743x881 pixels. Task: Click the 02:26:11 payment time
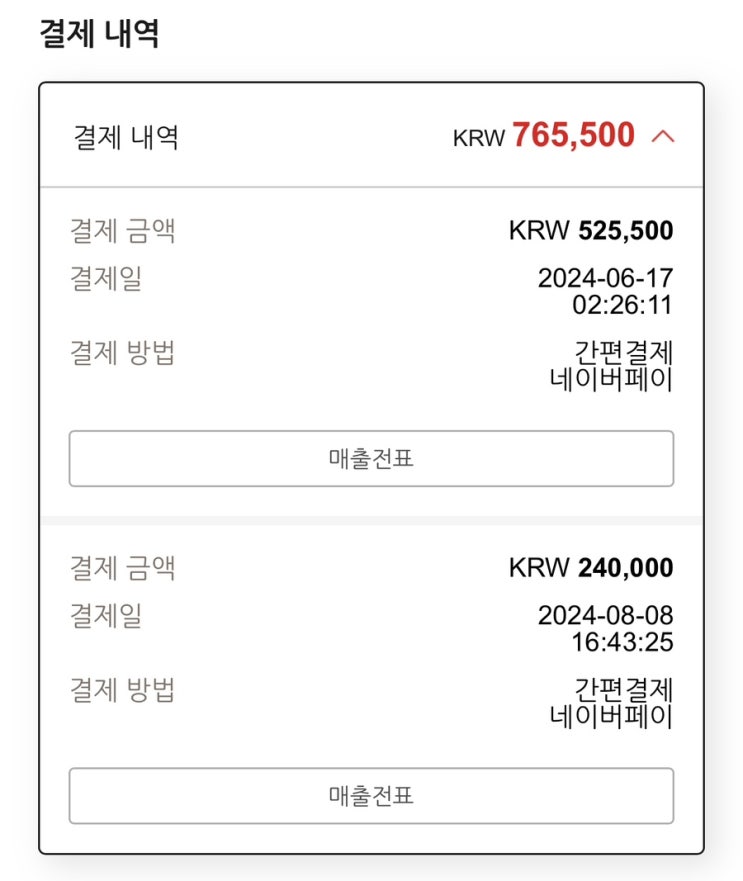(622, 305)
